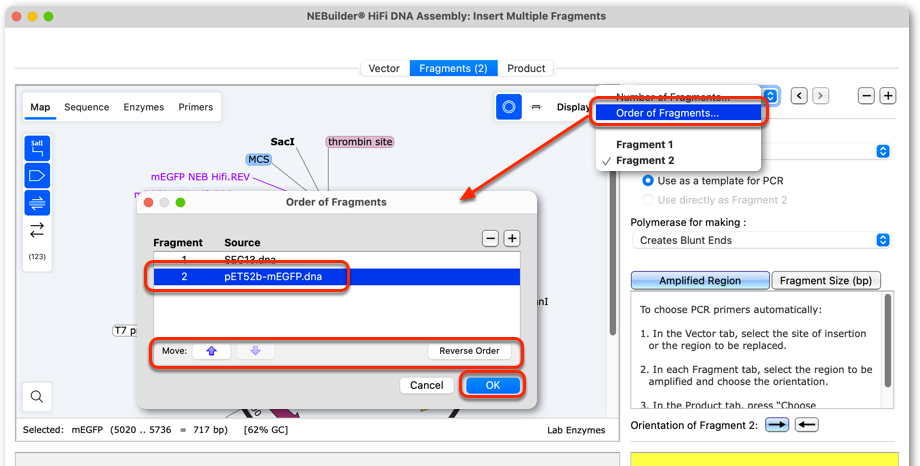The width and height of the screenshot is (920, 466).
Task: Toggle show features arrow icon
Action: (x=37, y=175)
